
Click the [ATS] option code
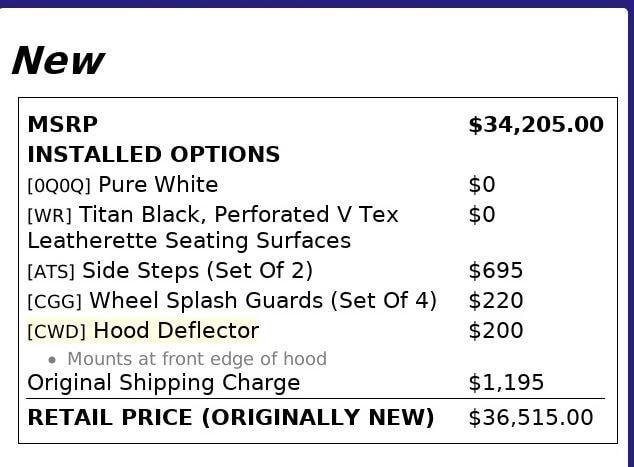click(x=51, y=272)
